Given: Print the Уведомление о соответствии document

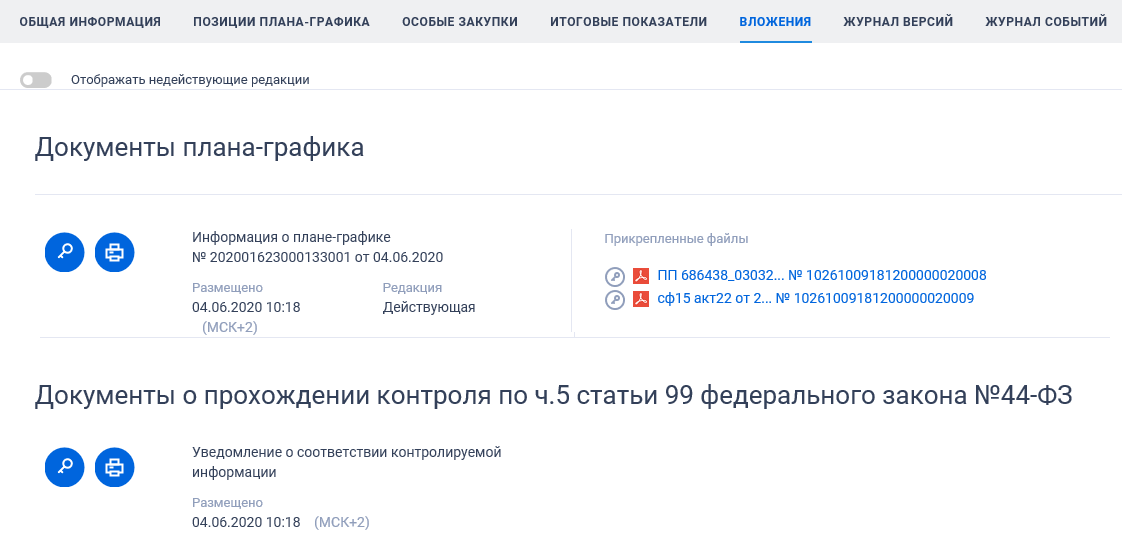Looking at the screenshot, I should click(114, 467).
